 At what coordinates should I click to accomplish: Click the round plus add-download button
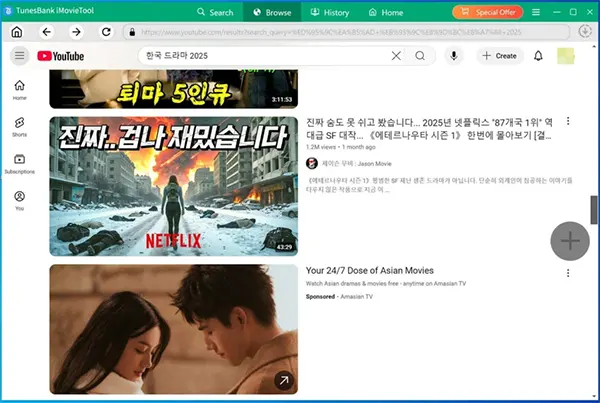pos(570,240)
